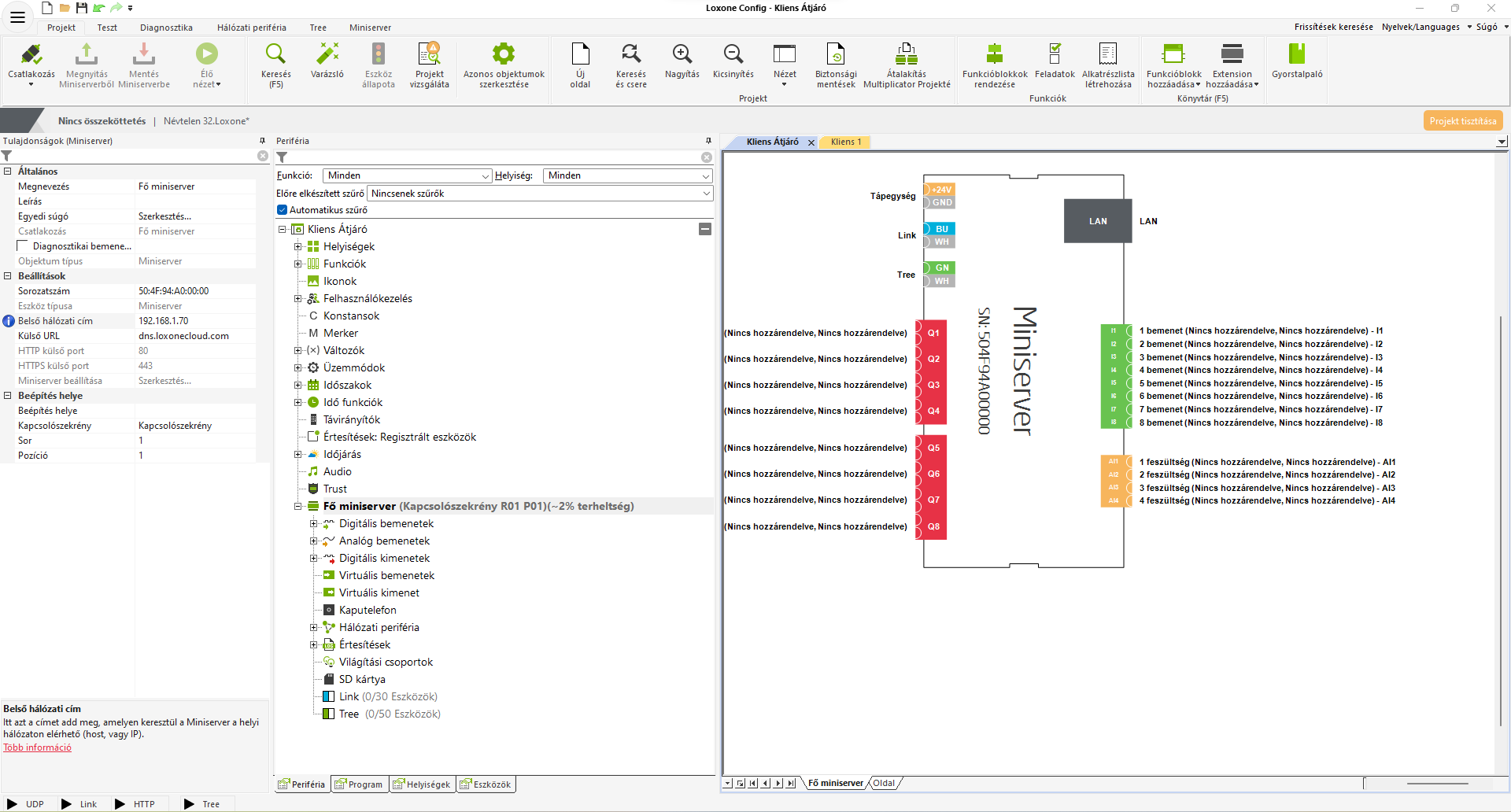The image size is (1511, 812).
Task: Collapse all via minus button in tree
Action: (x=705, y=229)
